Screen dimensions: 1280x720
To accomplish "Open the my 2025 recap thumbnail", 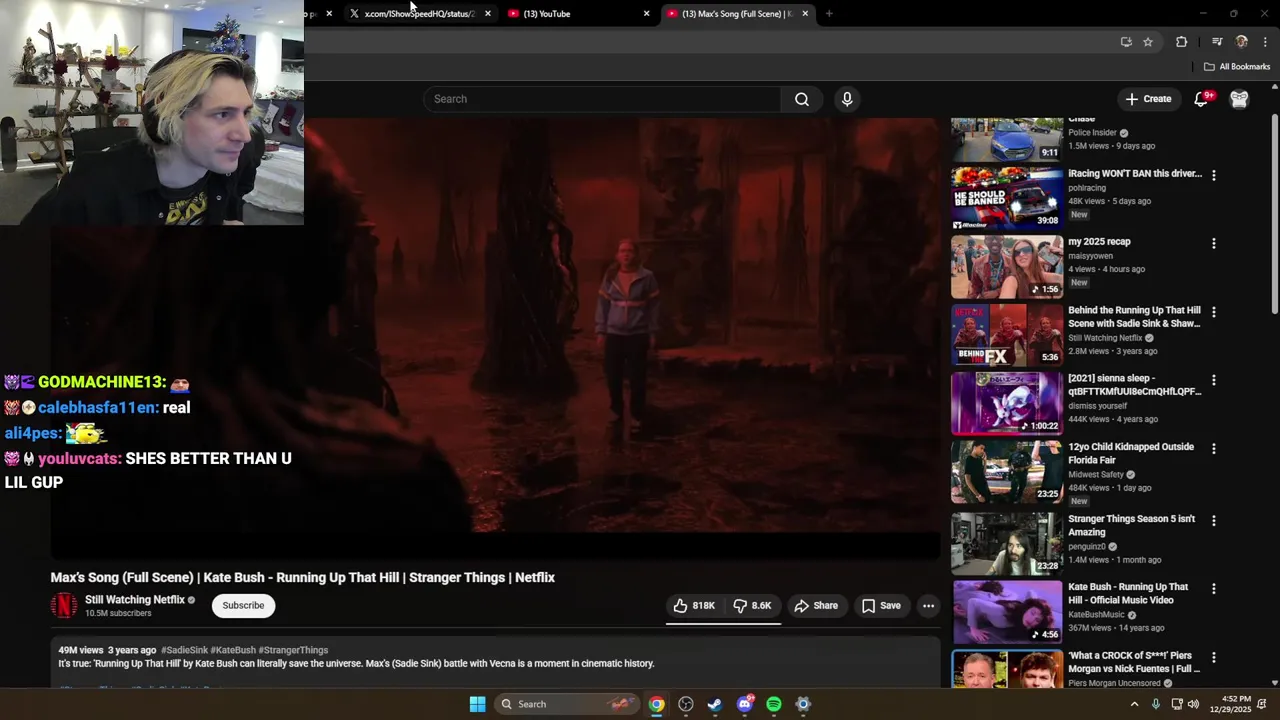I will [x=1007, y=267].
